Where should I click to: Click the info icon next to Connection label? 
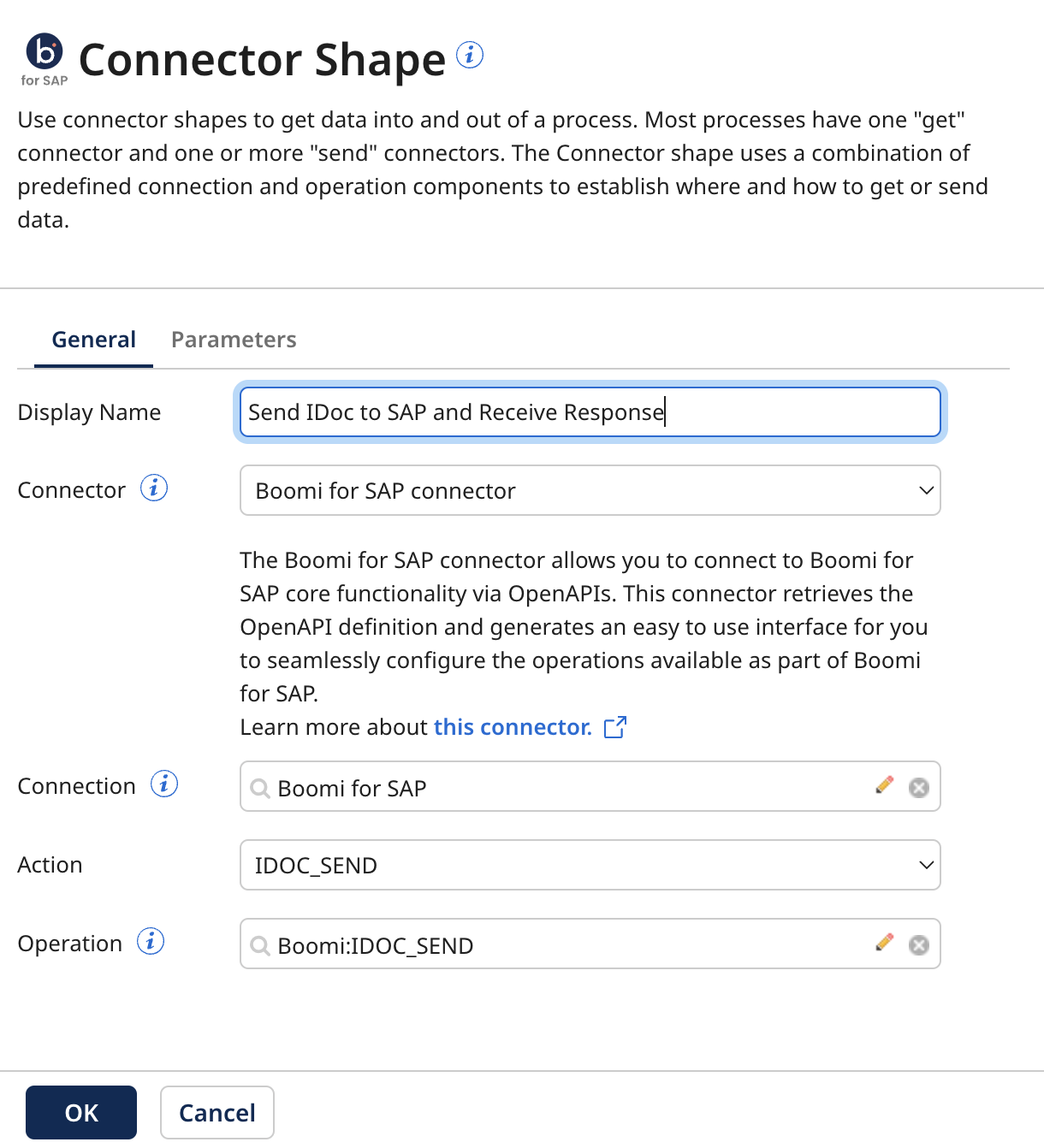(164, 784)
